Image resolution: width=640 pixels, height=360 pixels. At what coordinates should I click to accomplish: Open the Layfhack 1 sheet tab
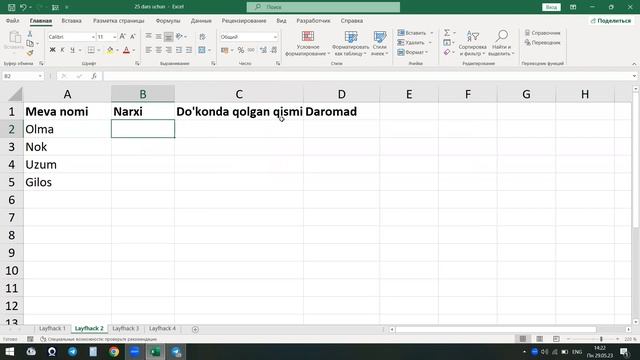click(52, 328)
